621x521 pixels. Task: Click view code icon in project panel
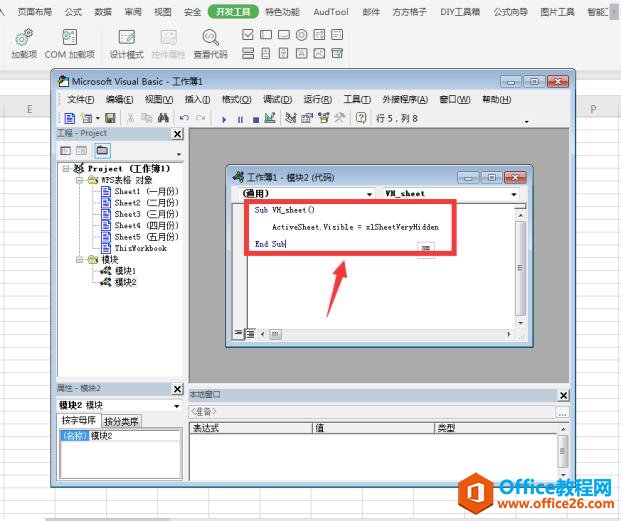point(65,150)
